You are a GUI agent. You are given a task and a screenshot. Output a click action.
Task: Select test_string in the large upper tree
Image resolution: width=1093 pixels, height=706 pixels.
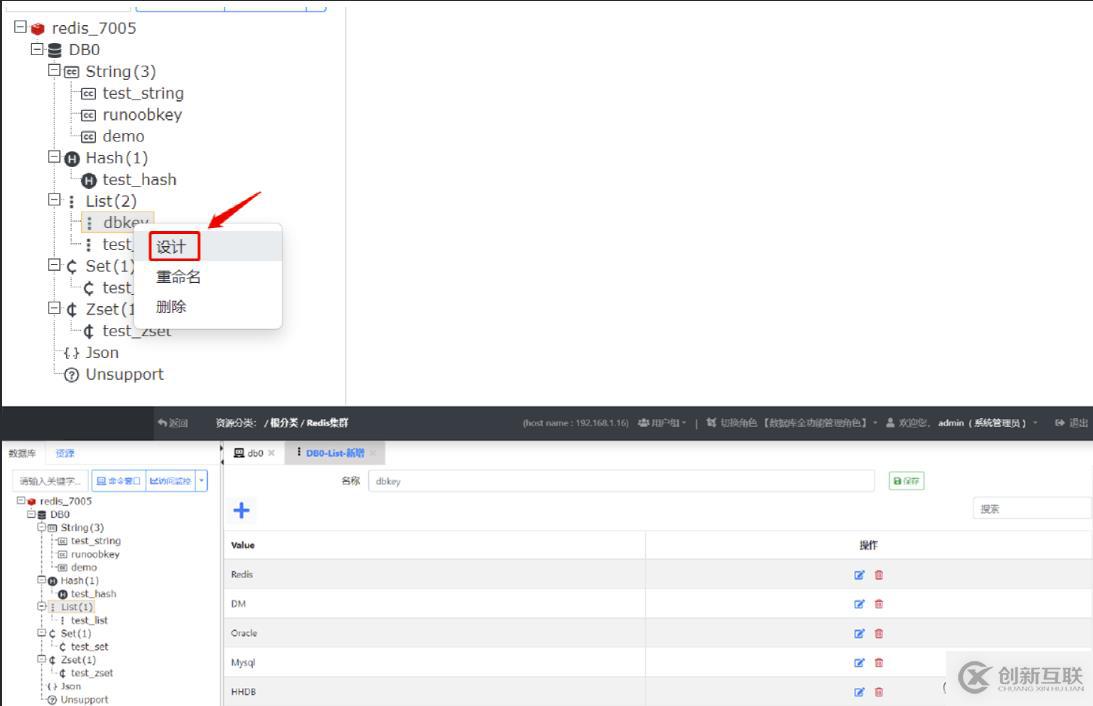click(143, 93)
